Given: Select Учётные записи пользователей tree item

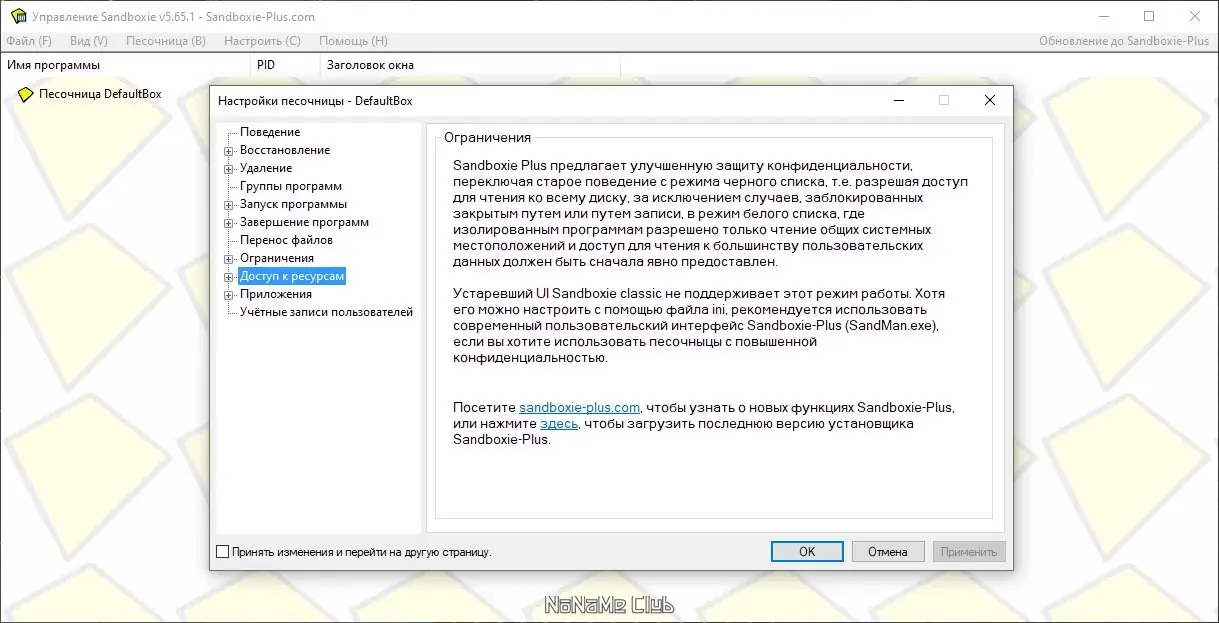Looking at the screenshot, I should tap(326, 312).
